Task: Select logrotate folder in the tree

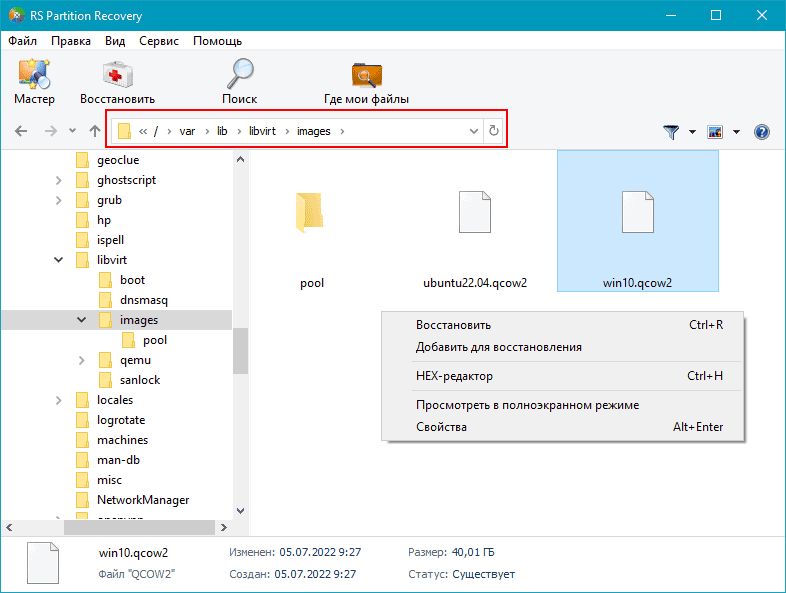Action: [111, 420]
